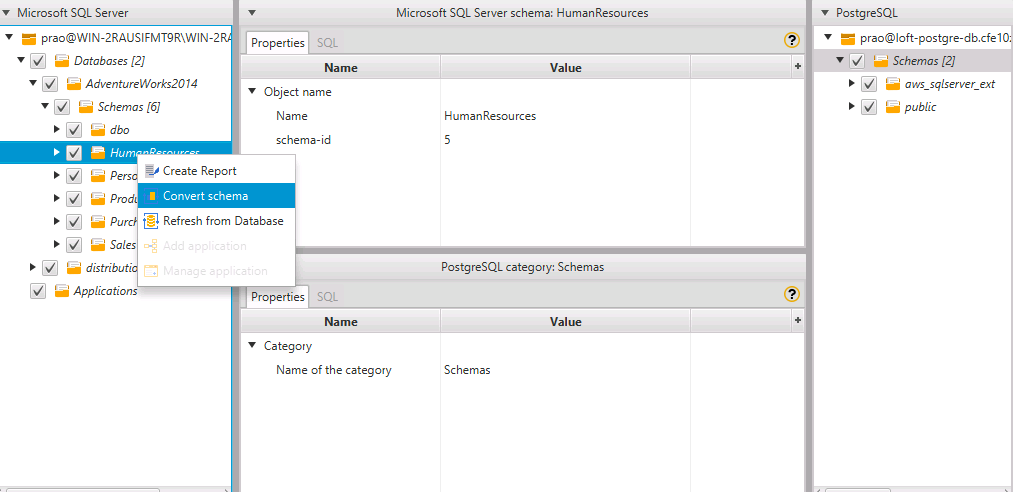The height and width of the screenshot is (492, 1013).
Task: Collapse the PostgreSQL Schemas [2] node
Action: pos(840,61)
